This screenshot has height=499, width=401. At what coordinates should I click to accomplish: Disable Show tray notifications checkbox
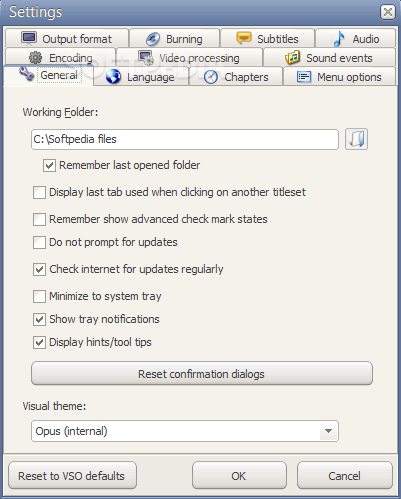point(39,319)
